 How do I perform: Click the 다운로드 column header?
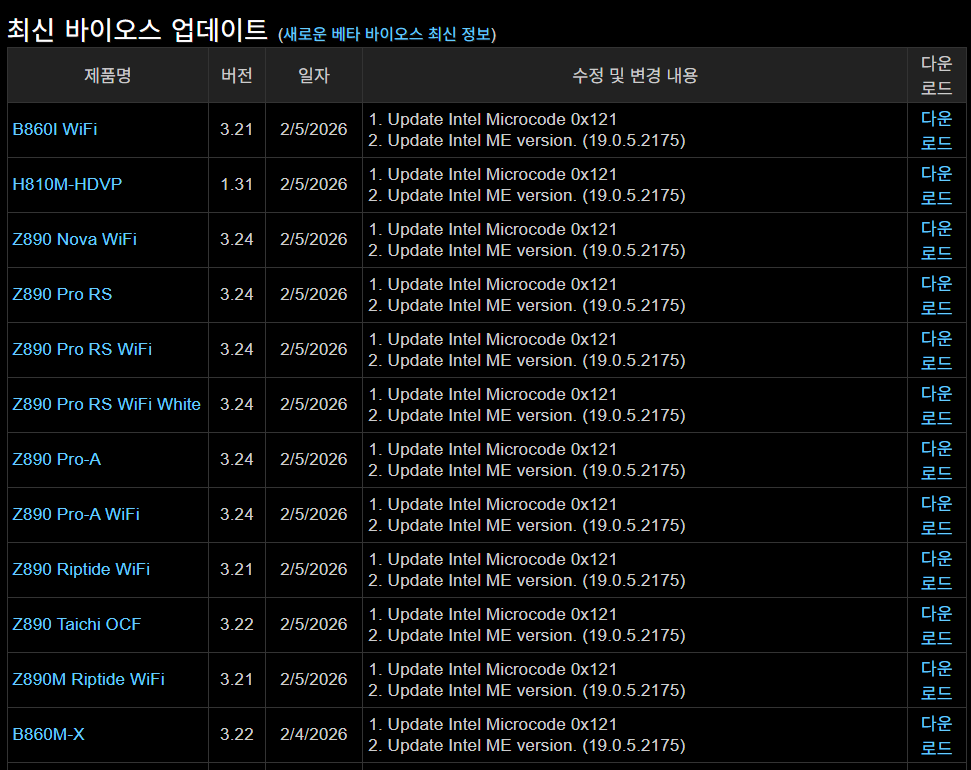tap(936, 76)
